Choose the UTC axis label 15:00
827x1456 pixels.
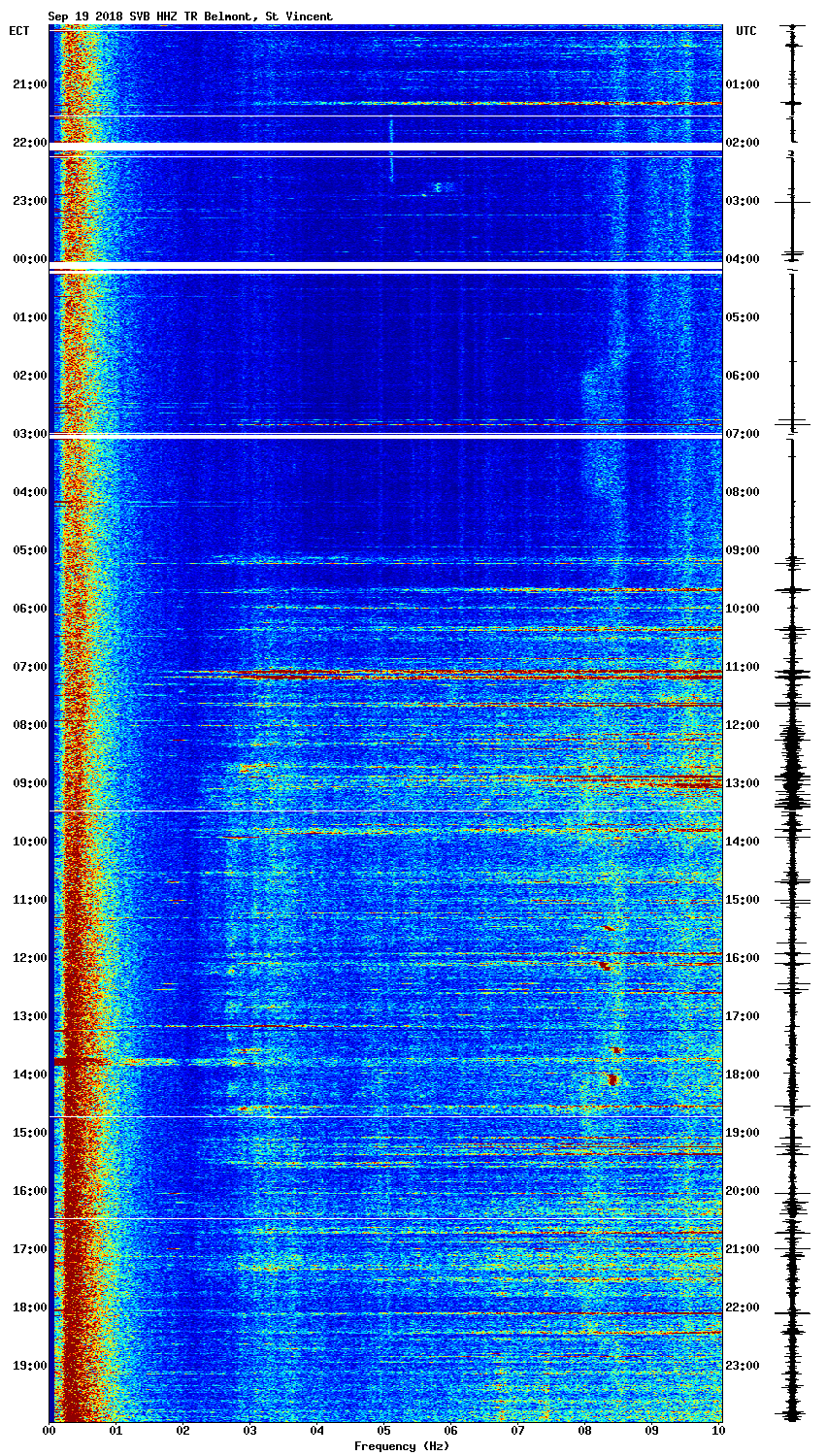[x=742, y=900]
